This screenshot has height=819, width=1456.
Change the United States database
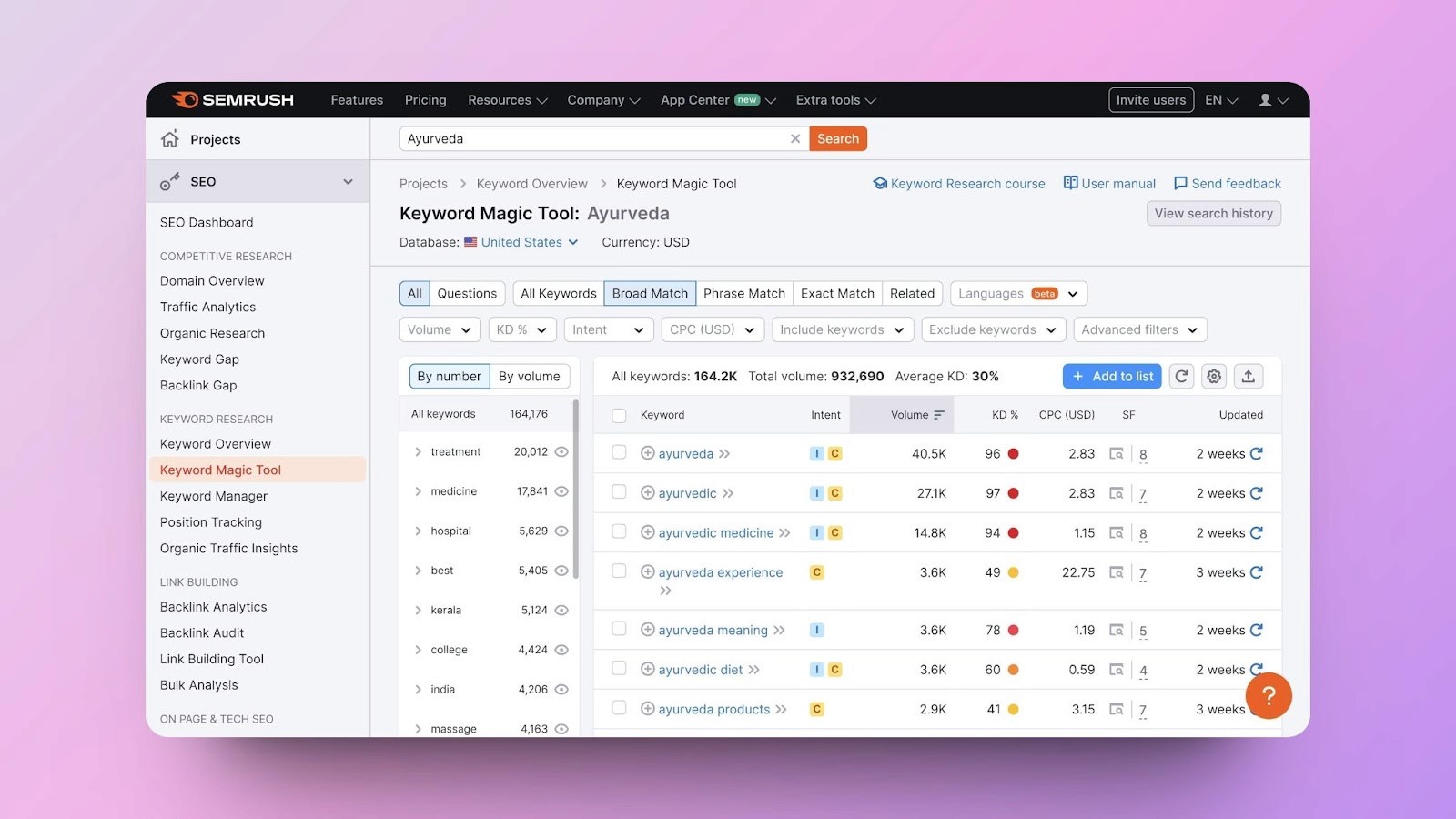(521, 242)
